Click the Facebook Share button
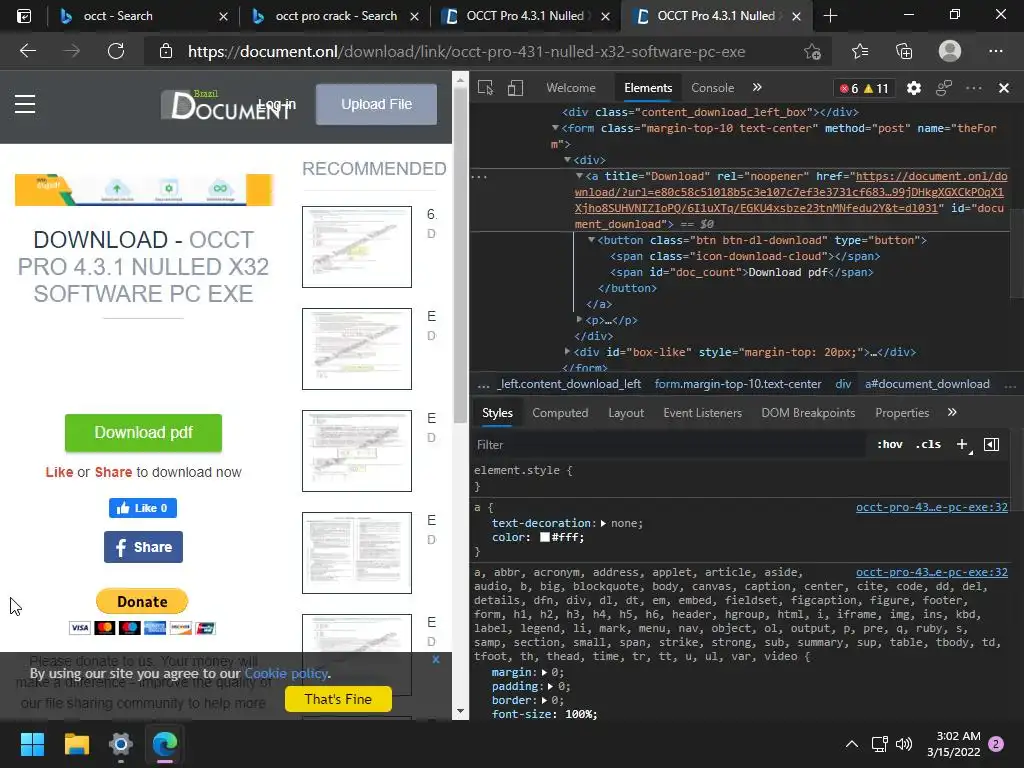This screenshot has width=1024, height=768. [x=143, y=547]
